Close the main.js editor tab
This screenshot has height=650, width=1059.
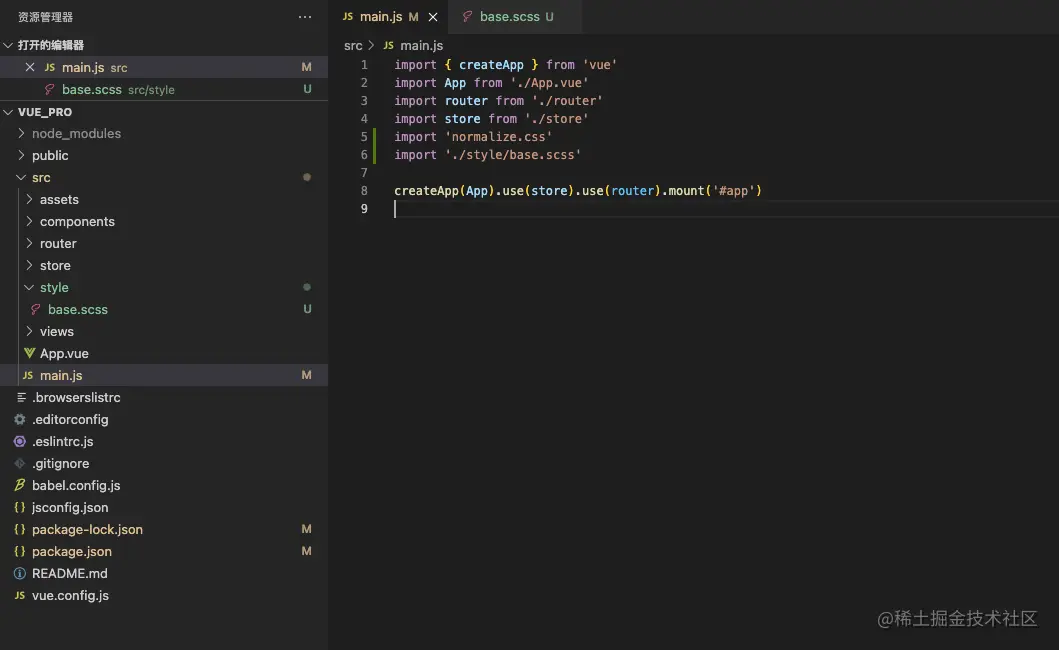click(433, 17)
